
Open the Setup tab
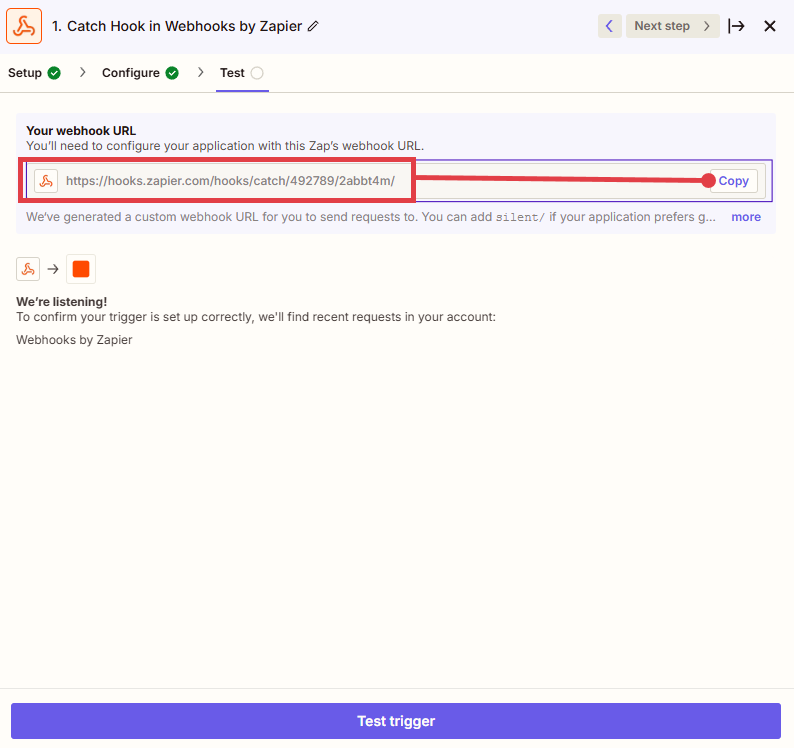click(25, 73)
